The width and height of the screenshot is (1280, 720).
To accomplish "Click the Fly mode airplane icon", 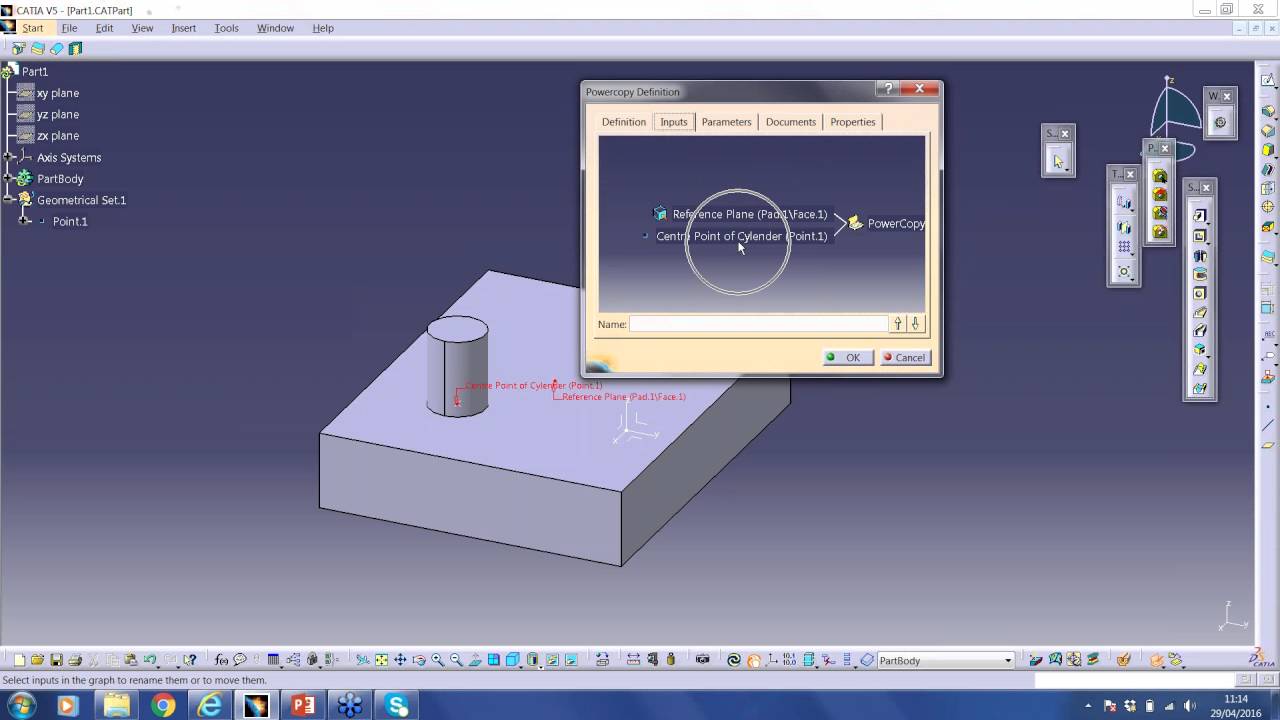I will (362, 660).
